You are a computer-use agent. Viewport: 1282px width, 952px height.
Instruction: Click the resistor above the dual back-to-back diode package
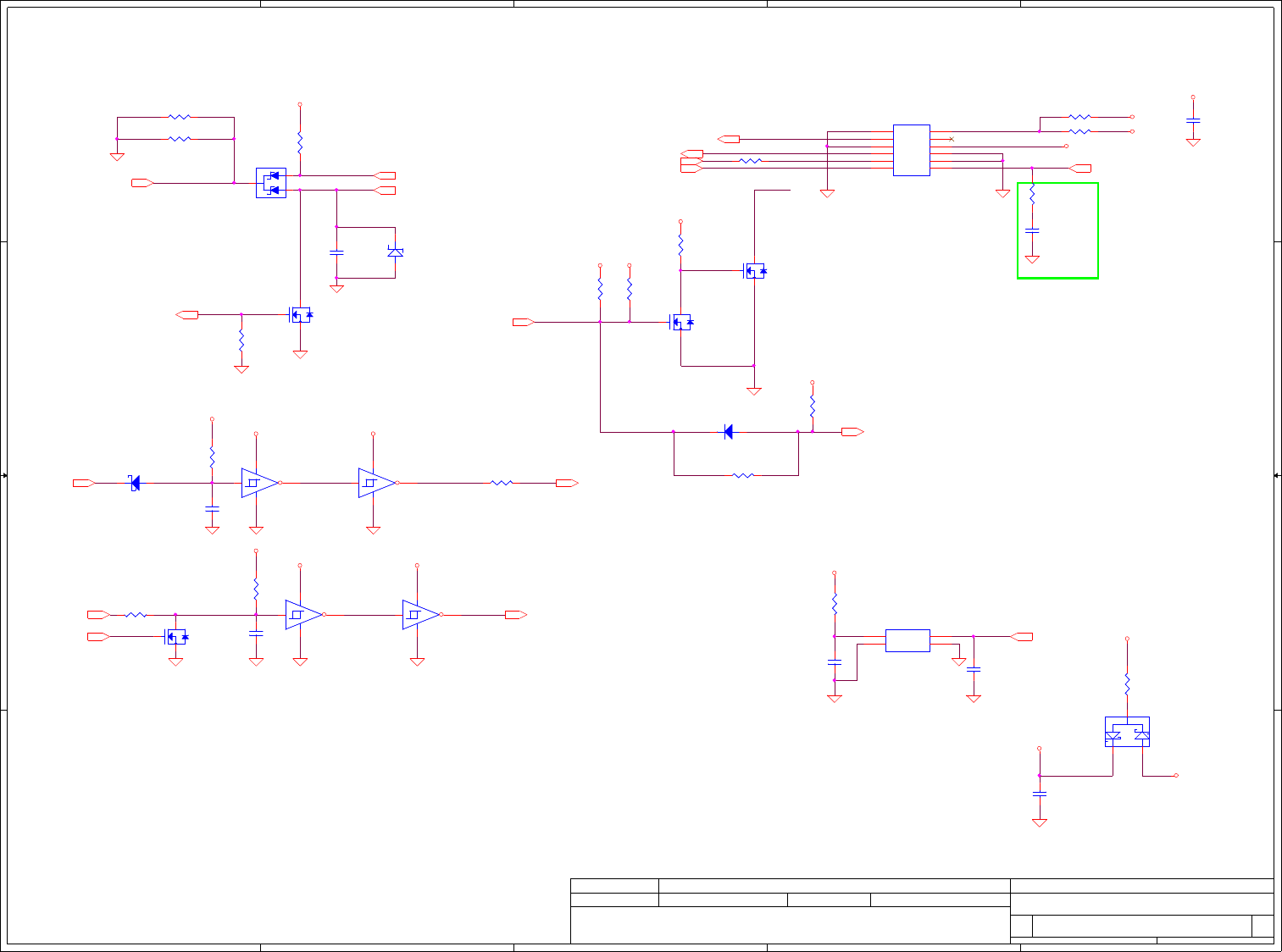(1127, 684)
